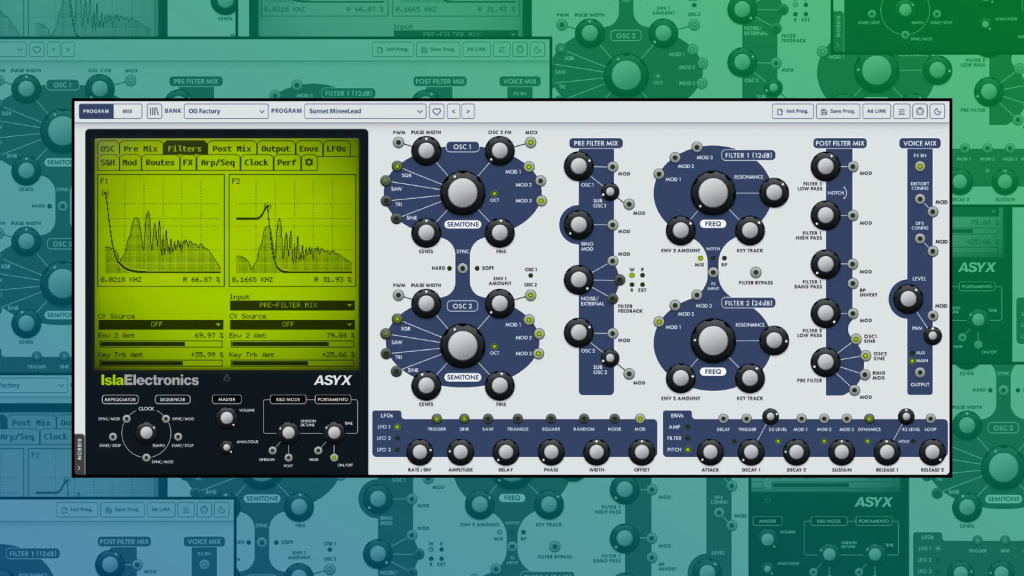Click the OSC 1 main semitone knob
Screen dimensions: 1024x576
click(x=462, y=192)
